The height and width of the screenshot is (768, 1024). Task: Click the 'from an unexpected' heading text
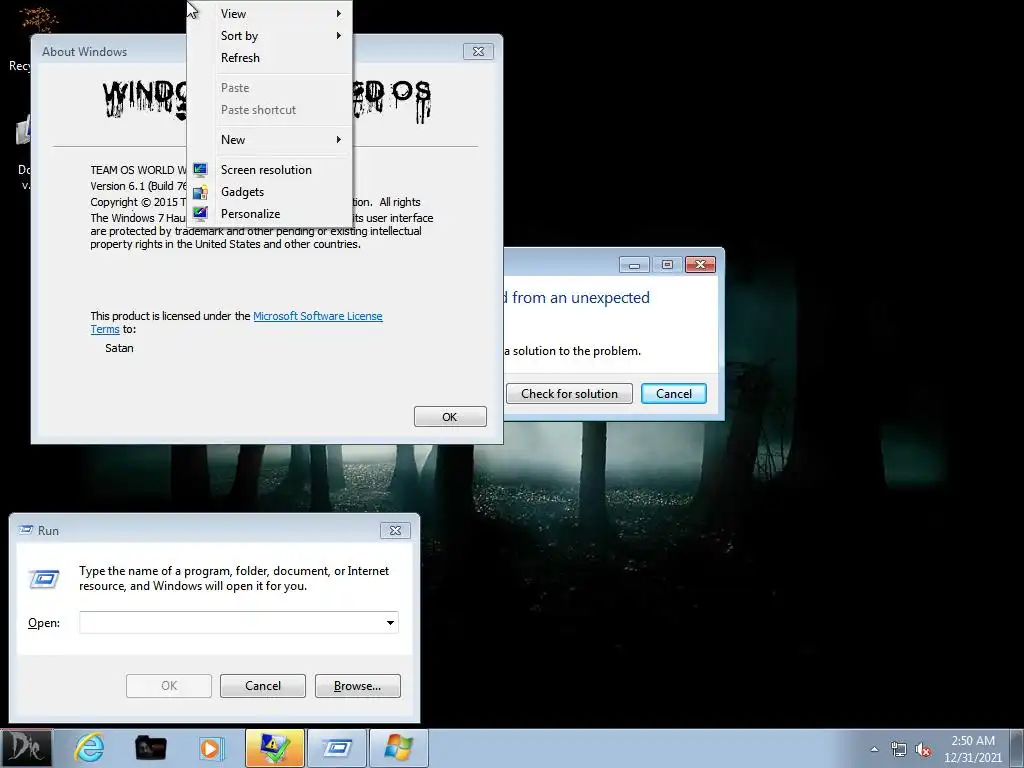coord(581,298)
